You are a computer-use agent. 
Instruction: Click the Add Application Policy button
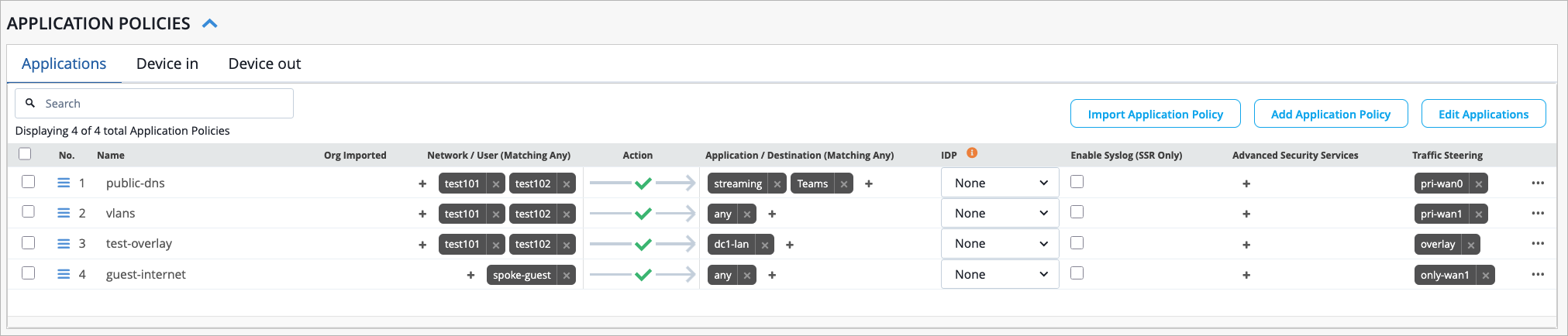point(1330,115)
